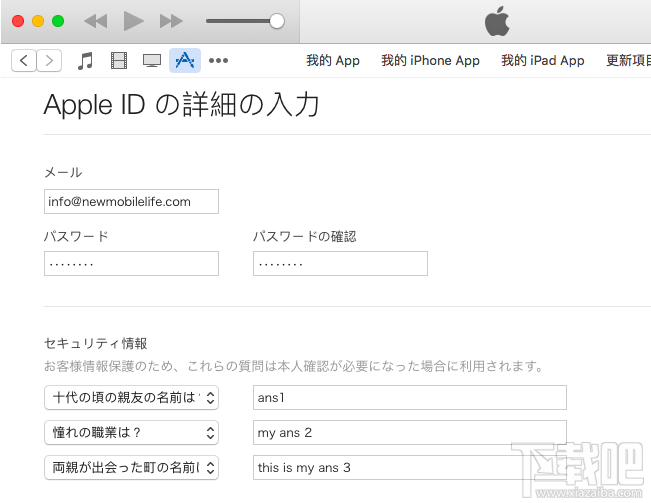Screen dimensions: 651x503
Task: Minimize the window with the yellow button
Action: point(38,21)
